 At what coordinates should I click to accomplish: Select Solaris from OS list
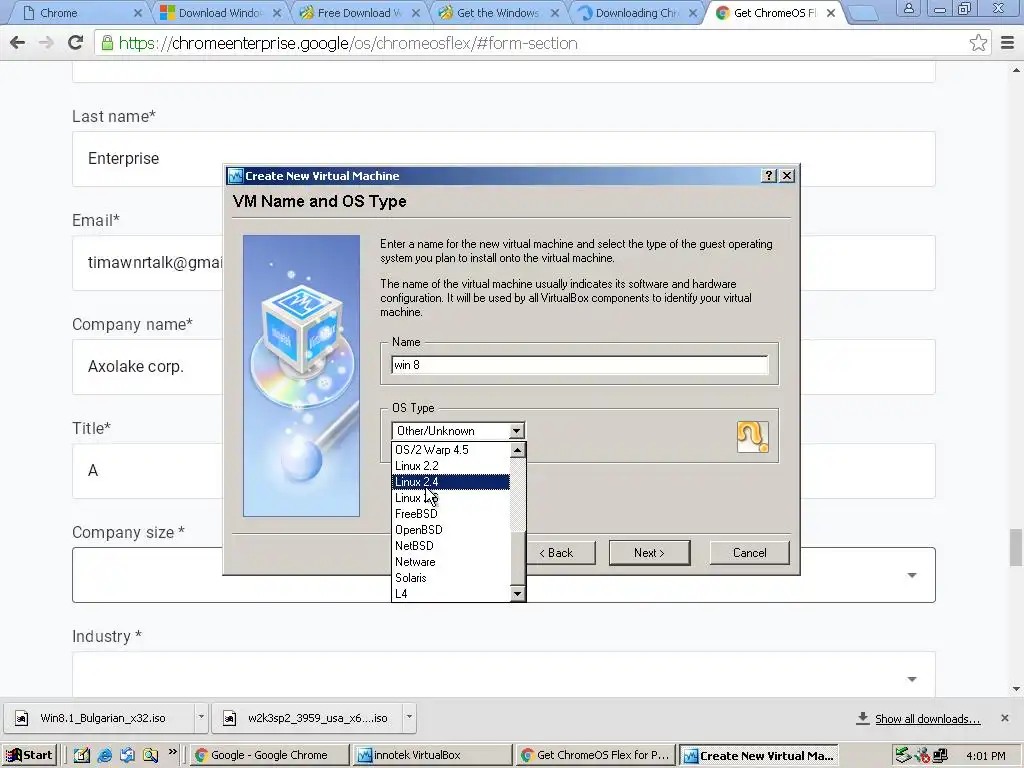pyautogui.click(x=451, y=578)
